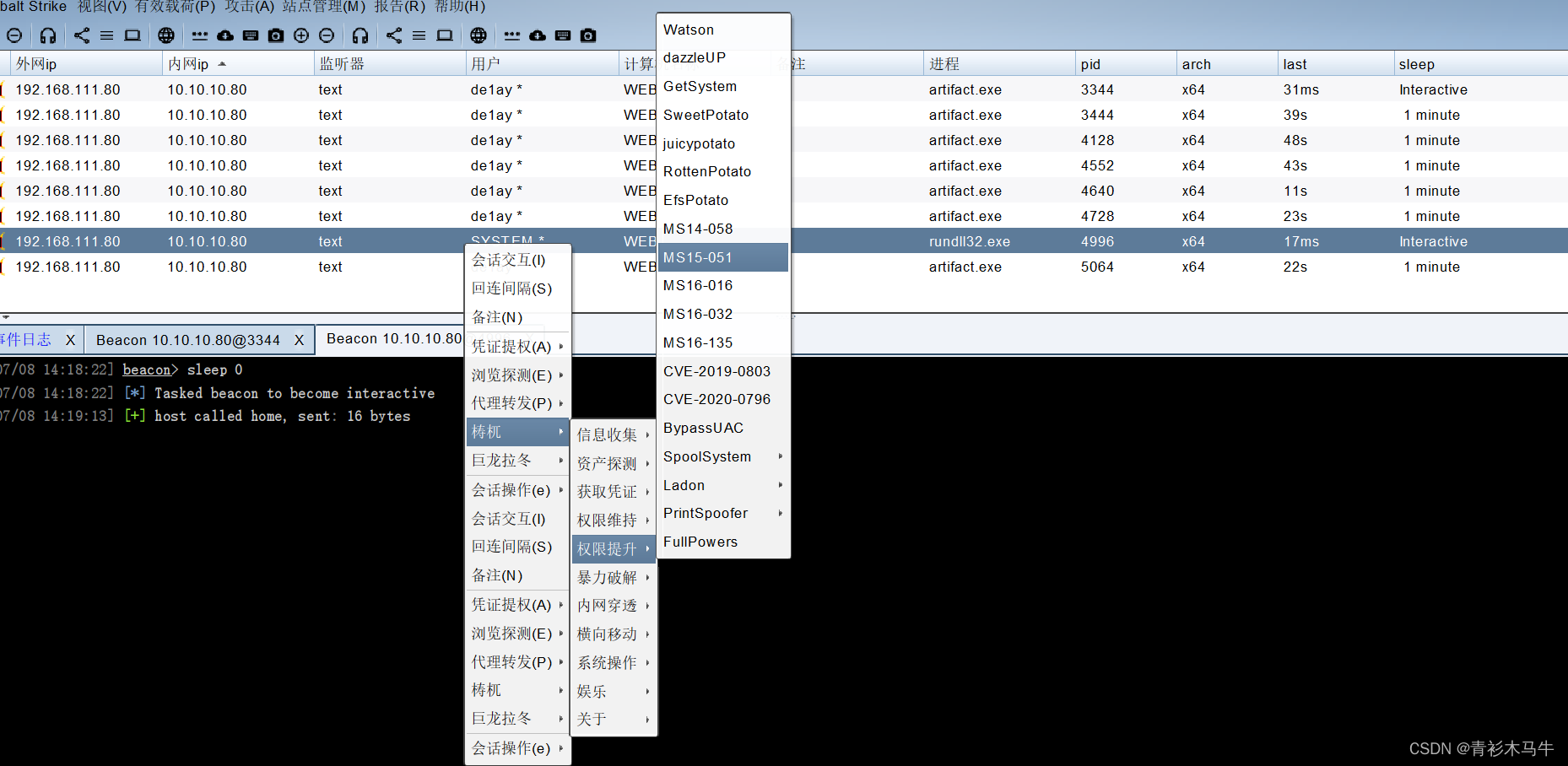Sort sessions by the pid column
Image resolution: width=1568 pixels, height=766 pixels.
1125,64
